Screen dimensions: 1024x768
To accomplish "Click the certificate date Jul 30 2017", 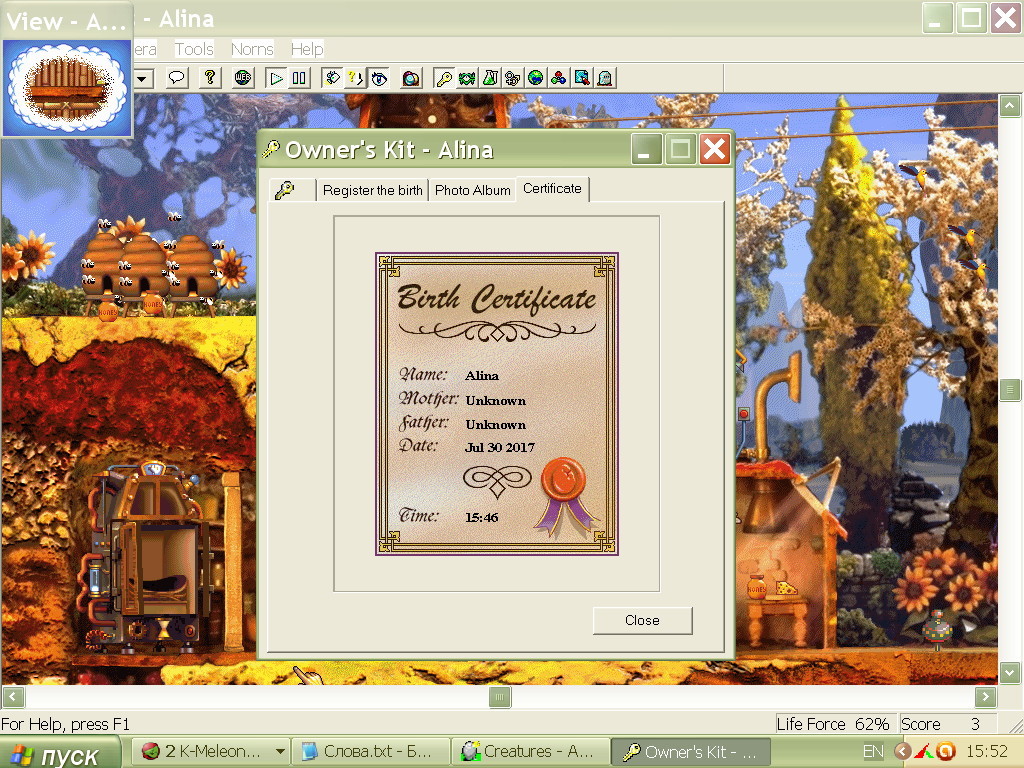I will [x=500, y=447].
